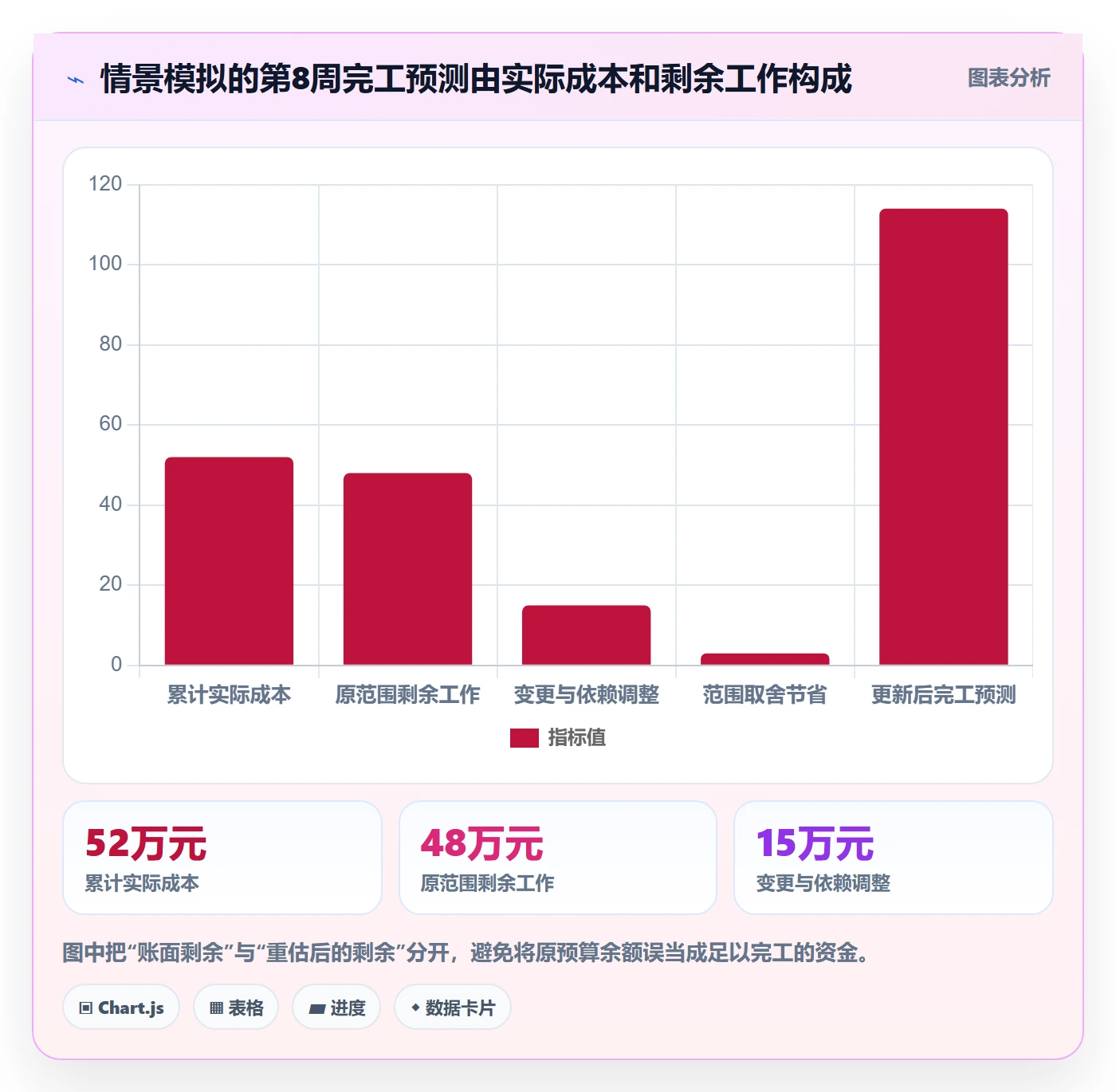Viewport: 1116px width, 1092px height.
Task: Click the 累计实际成本 bar in the chart
Action: (x=229, y=560)
